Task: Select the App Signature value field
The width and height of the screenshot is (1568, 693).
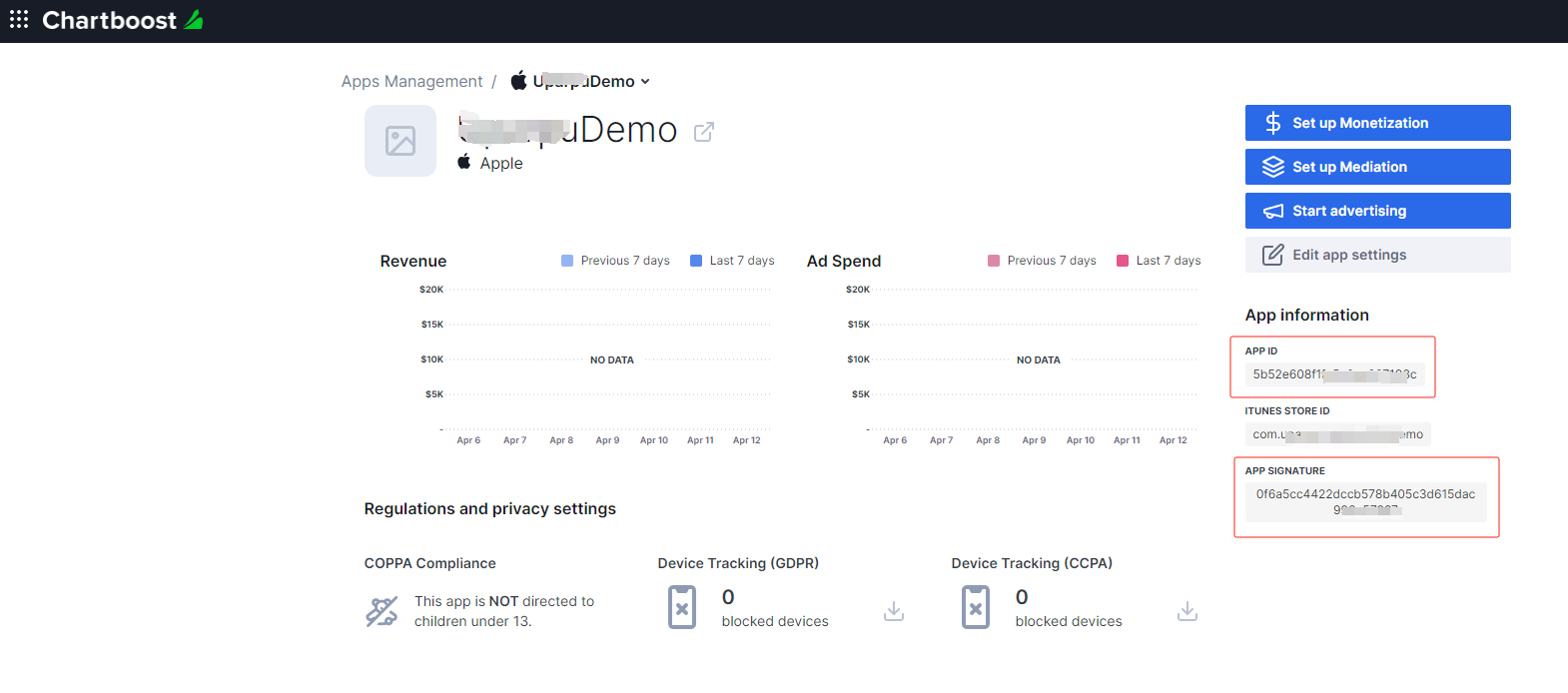Action: 1365,501
